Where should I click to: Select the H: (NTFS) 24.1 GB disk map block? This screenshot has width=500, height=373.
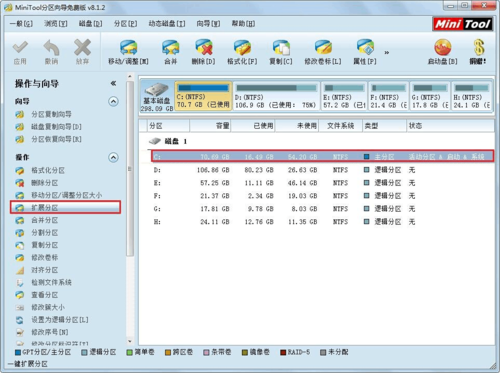coord(471,96)
